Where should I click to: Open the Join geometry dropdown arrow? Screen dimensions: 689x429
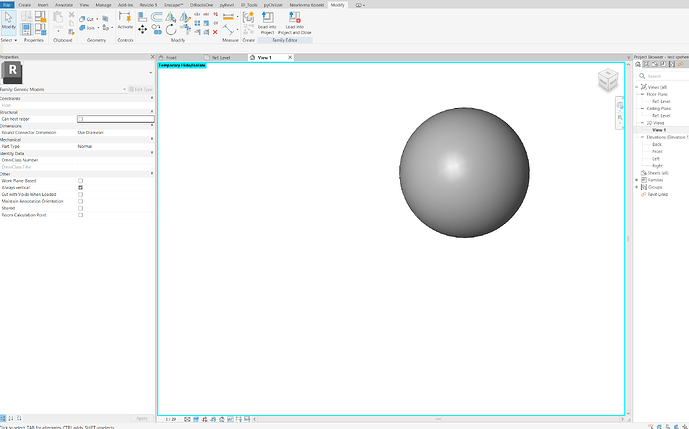point(98,28)
